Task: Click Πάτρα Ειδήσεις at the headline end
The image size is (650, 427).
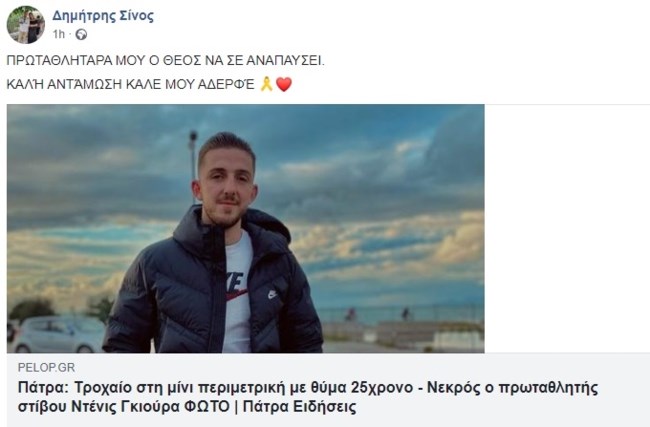Action: [299, 406]
